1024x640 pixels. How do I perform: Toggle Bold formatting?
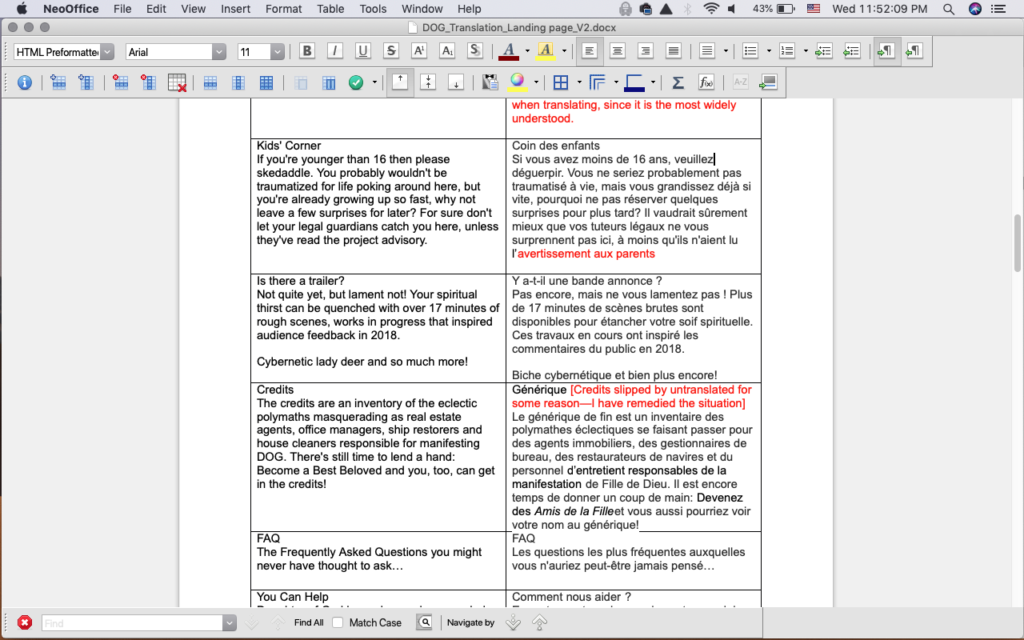pyautogui.click(x=307, y=51)
